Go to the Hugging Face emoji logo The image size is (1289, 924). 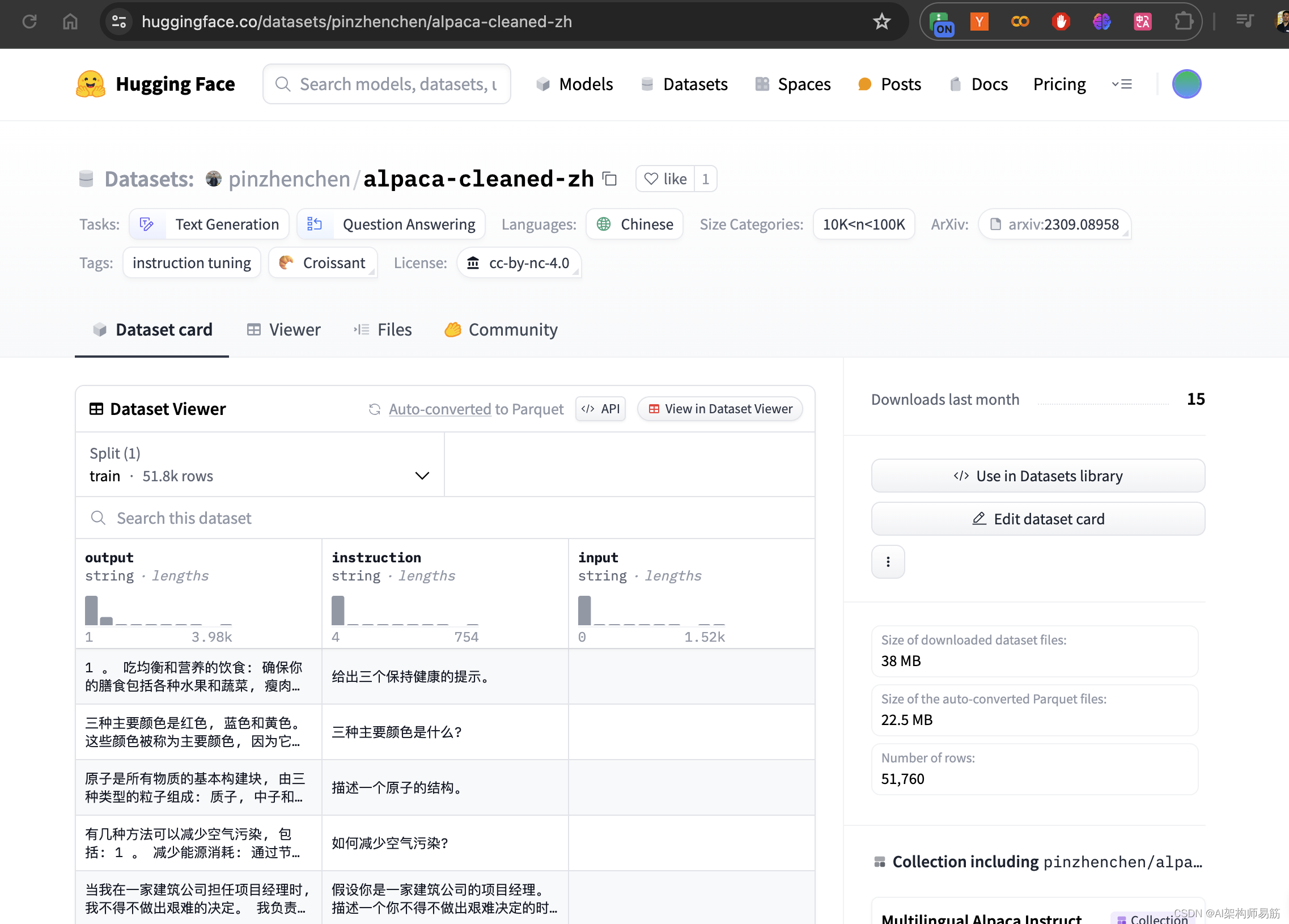click(90, 84)
